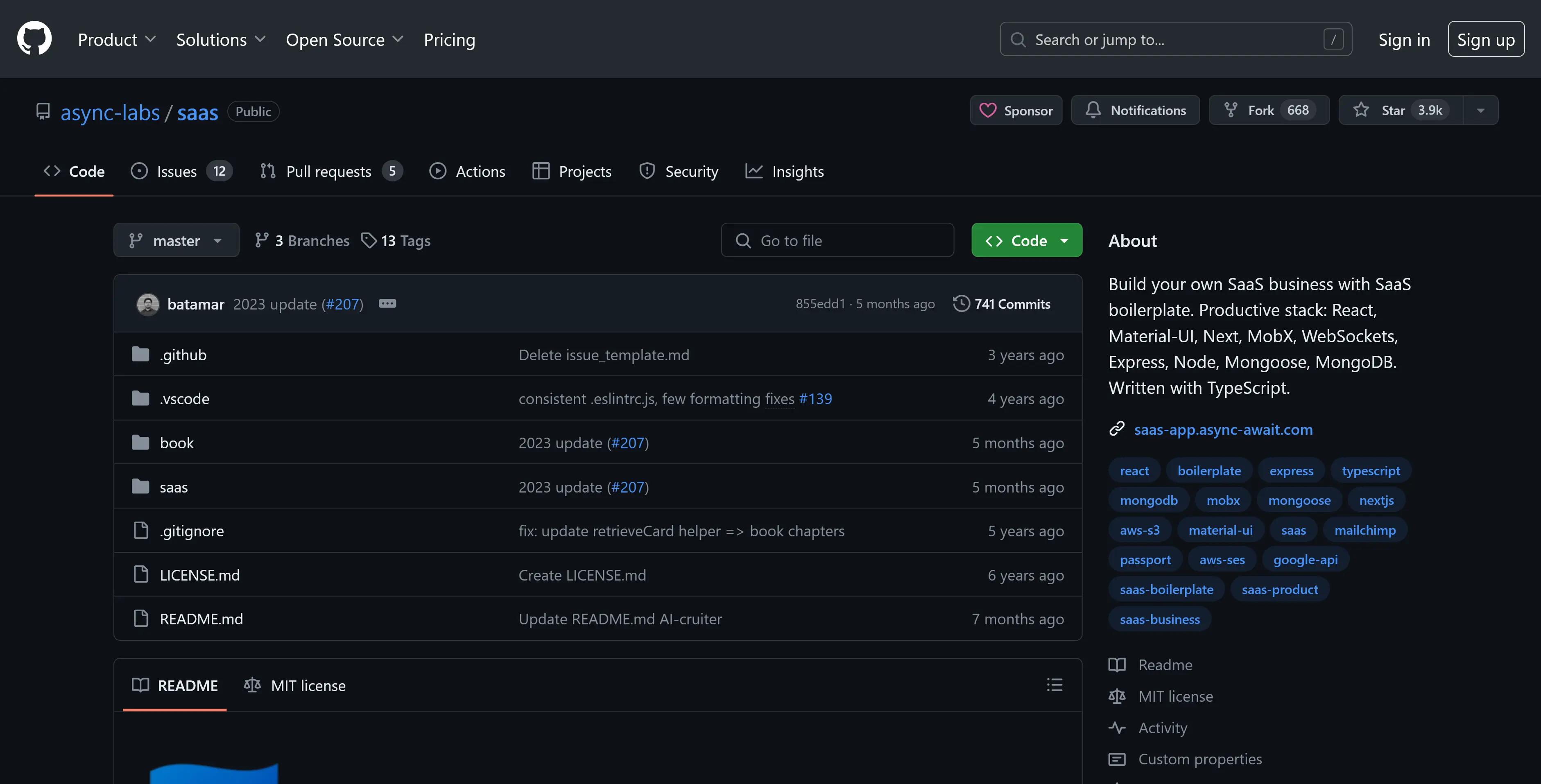Click the saas-business topic tag
Image resolution: width=1541 pixels, height=784 pixels.
(1159, 619)
